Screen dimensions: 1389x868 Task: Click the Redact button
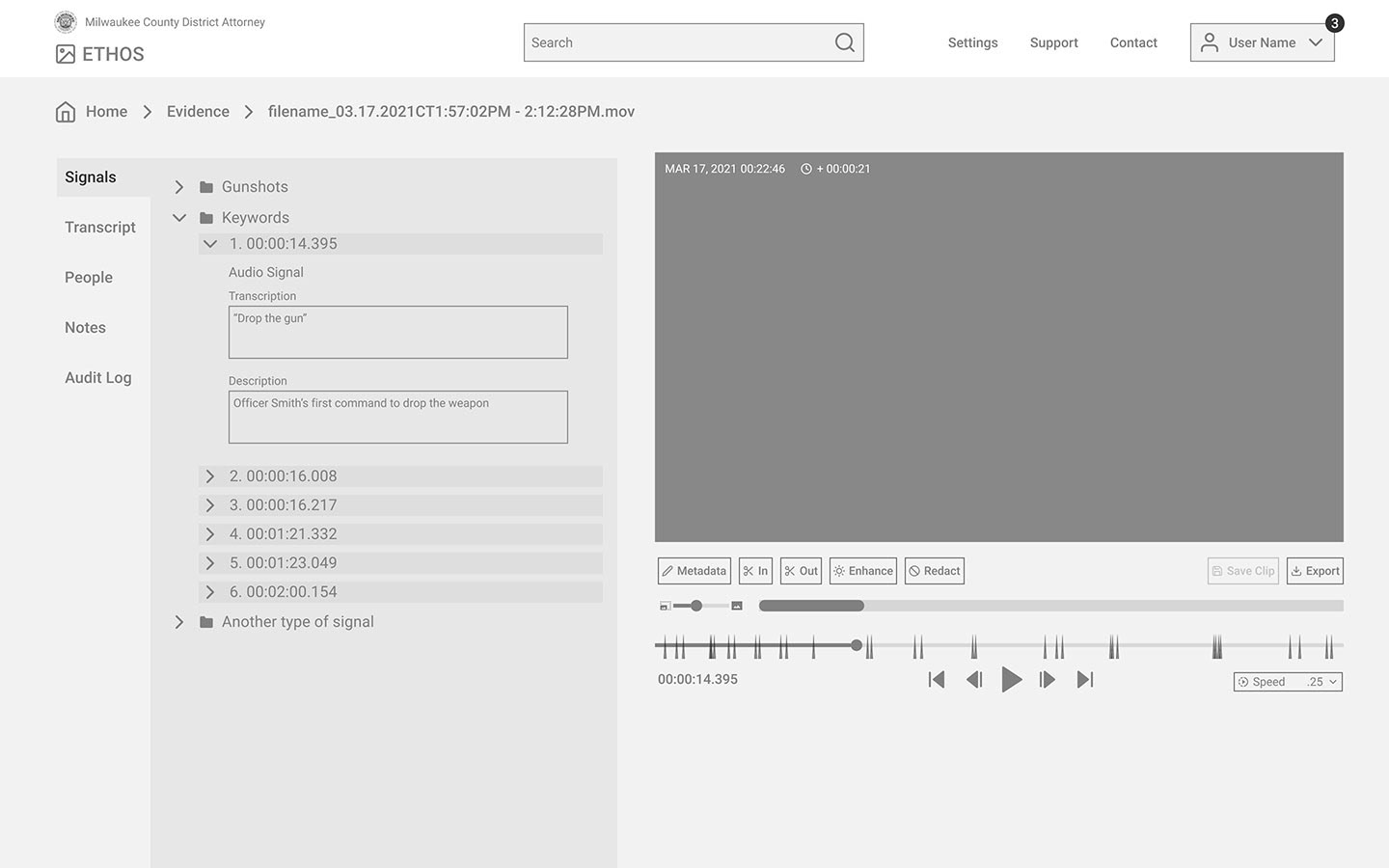tap(935, 571)
